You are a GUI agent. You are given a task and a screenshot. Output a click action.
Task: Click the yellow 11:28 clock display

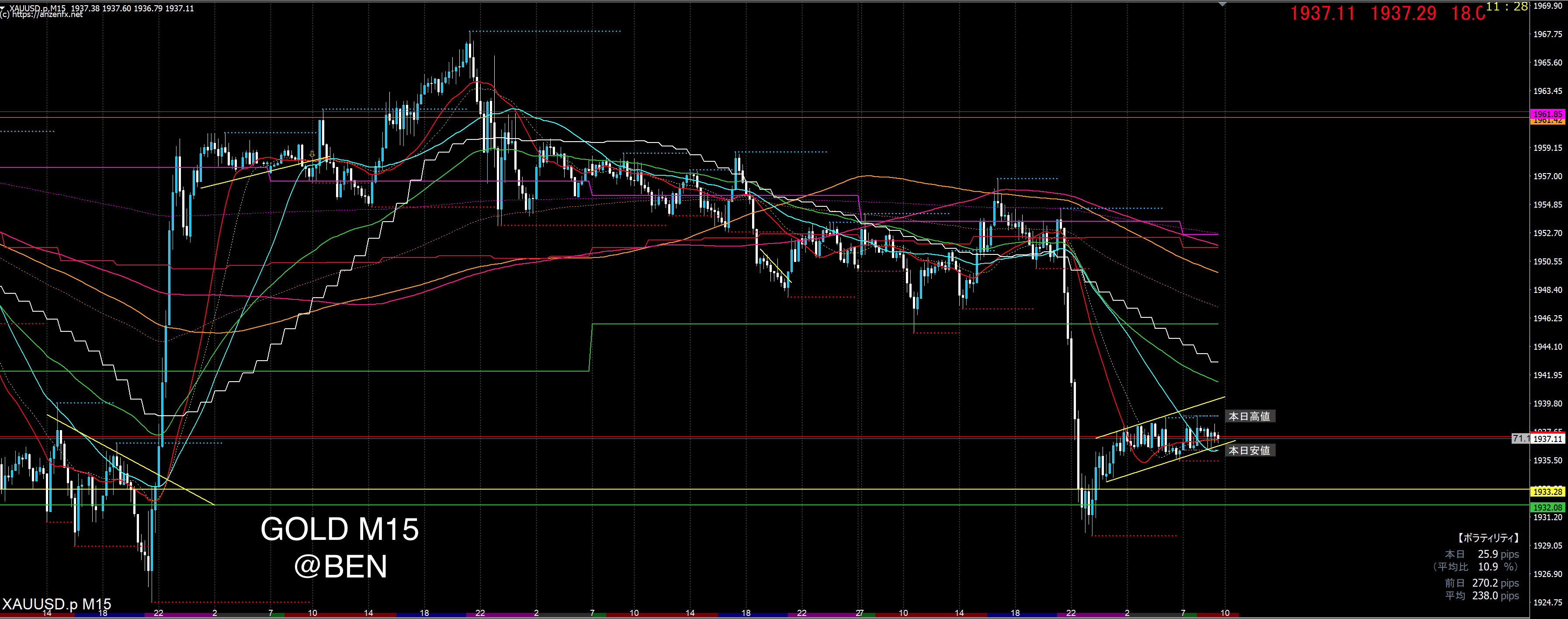click(x=1506, y=7)
